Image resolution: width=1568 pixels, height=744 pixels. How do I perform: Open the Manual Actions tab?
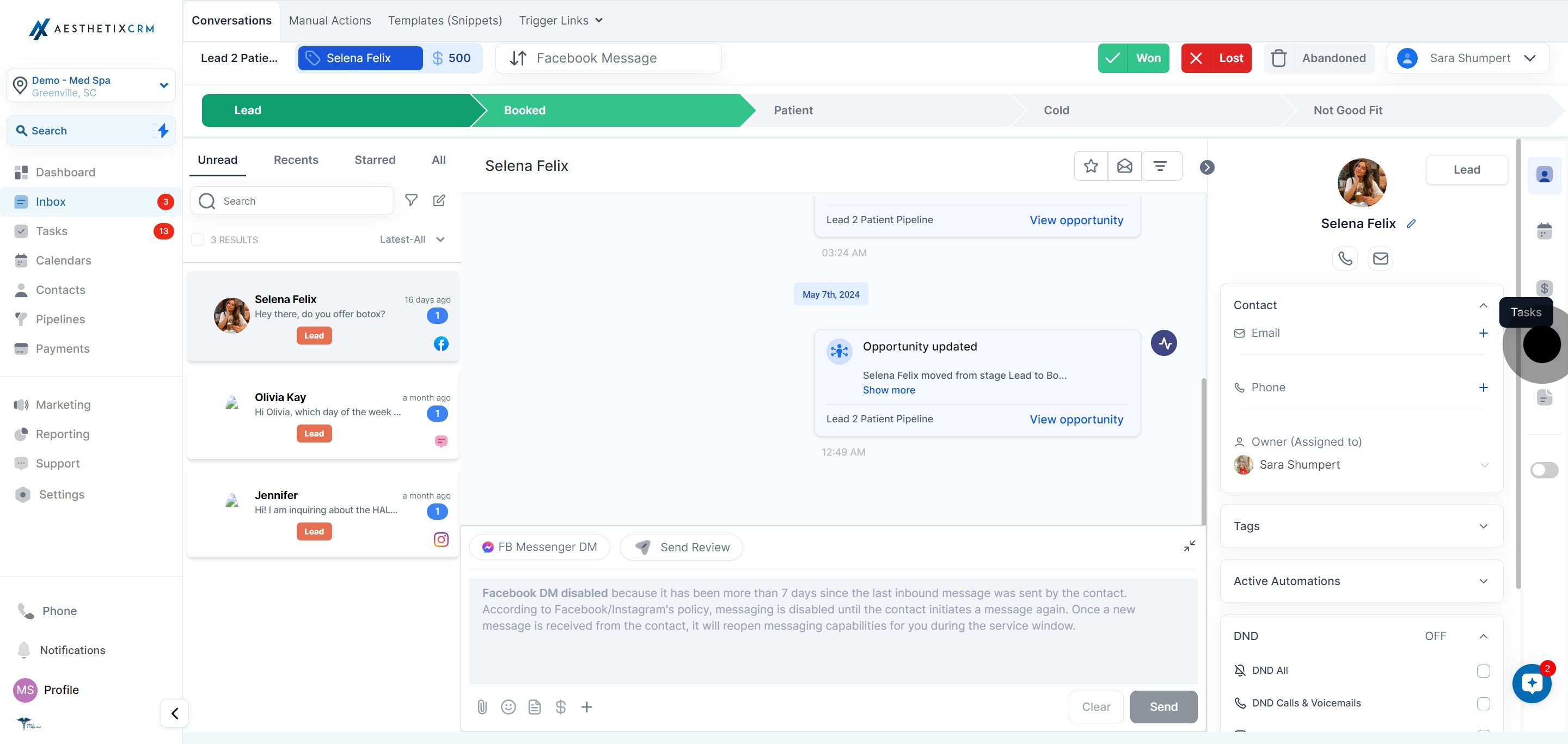click(x=329, y=20)
